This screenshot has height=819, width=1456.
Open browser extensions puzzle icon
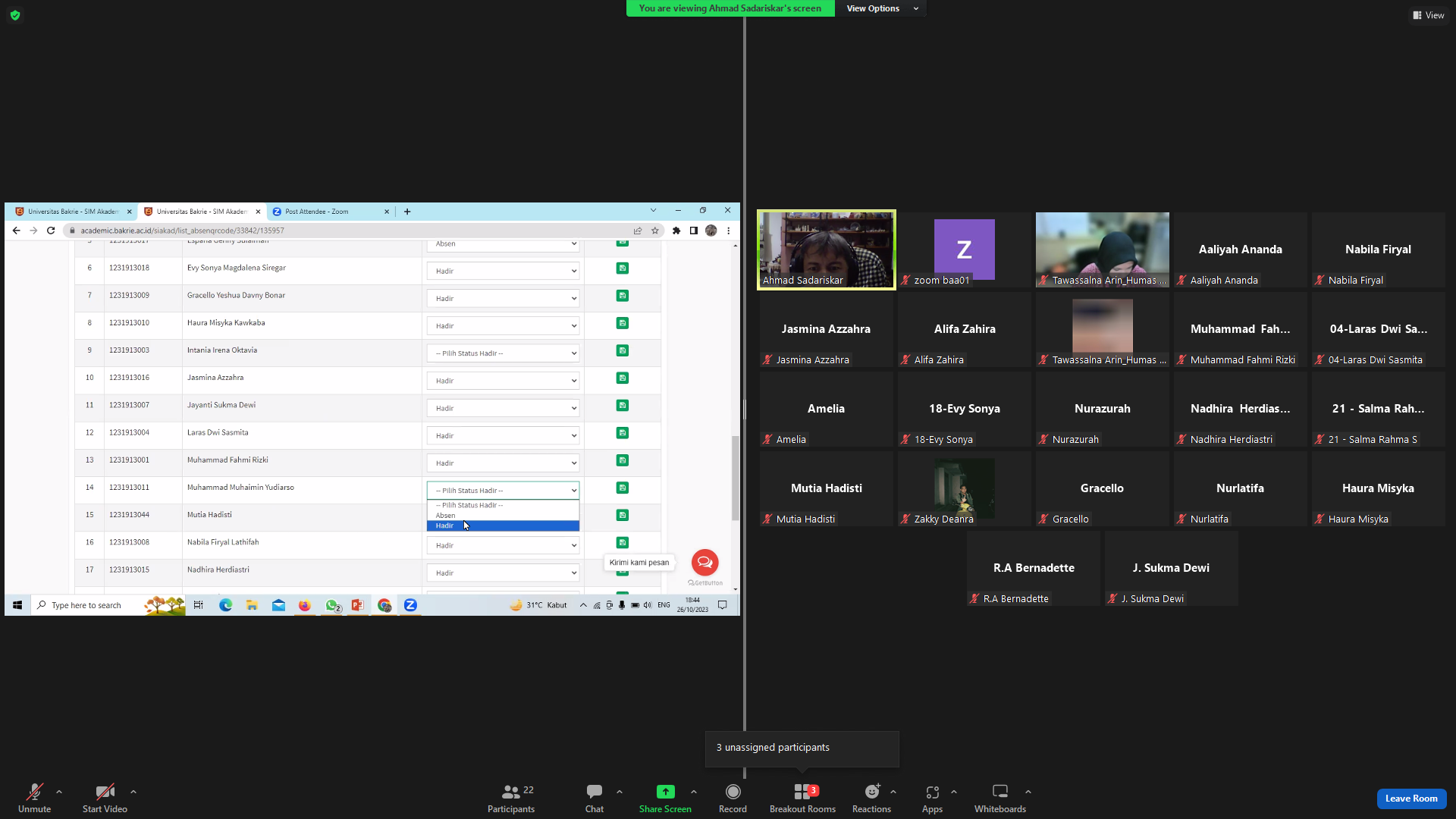coord(676,231)
